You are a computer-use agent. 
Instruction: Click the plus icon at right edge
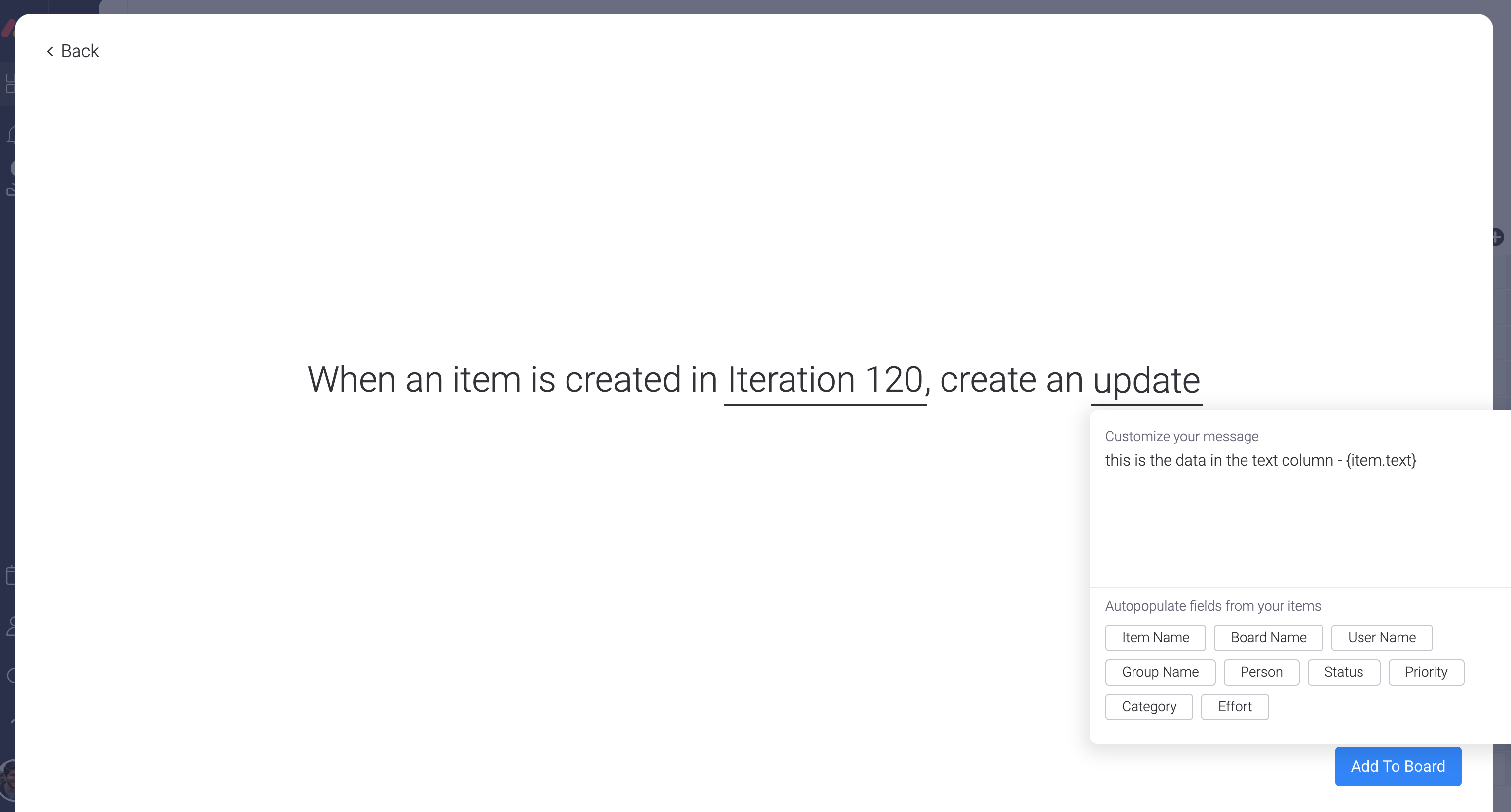point(1498,237)
